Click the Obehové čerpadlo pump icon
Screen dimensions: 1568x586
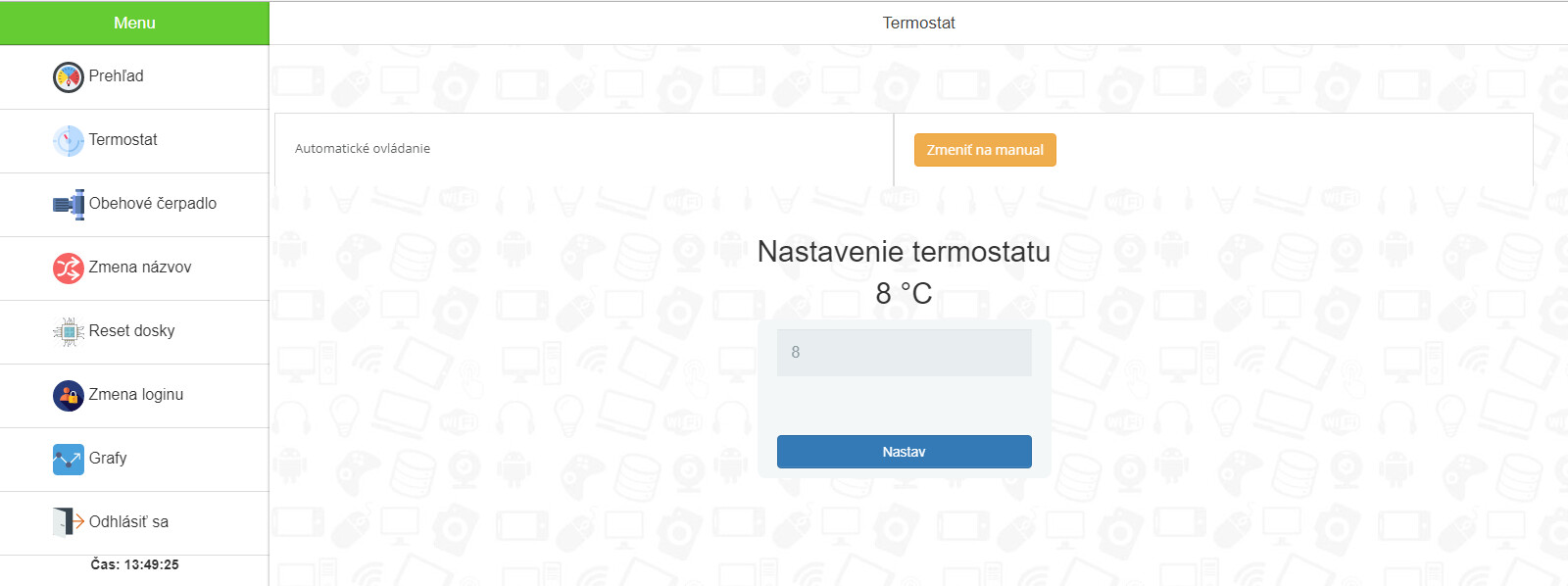[x=69, y=204]
